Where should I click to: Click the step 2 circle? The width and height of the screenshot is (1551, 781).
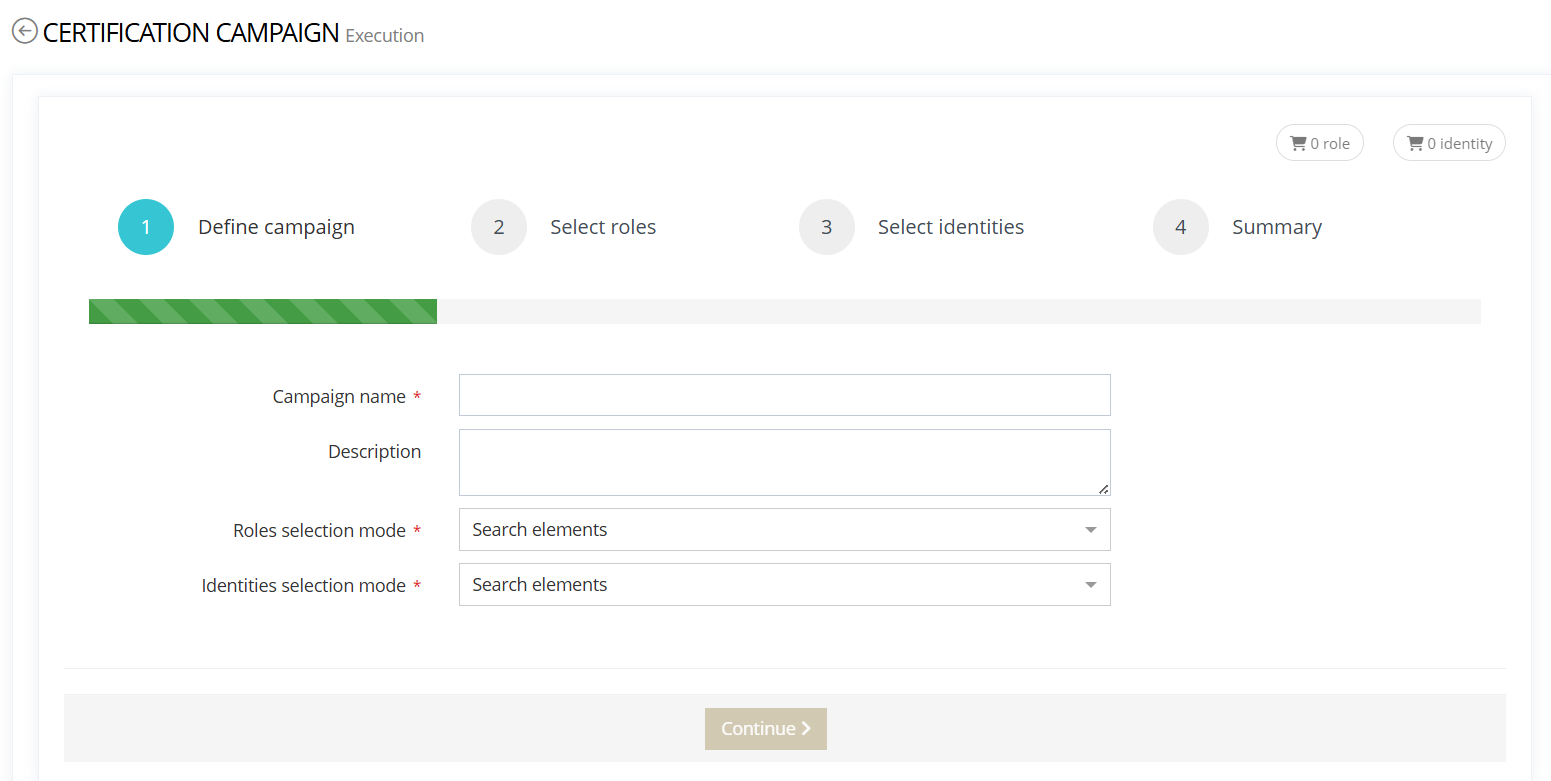(499, 227)
